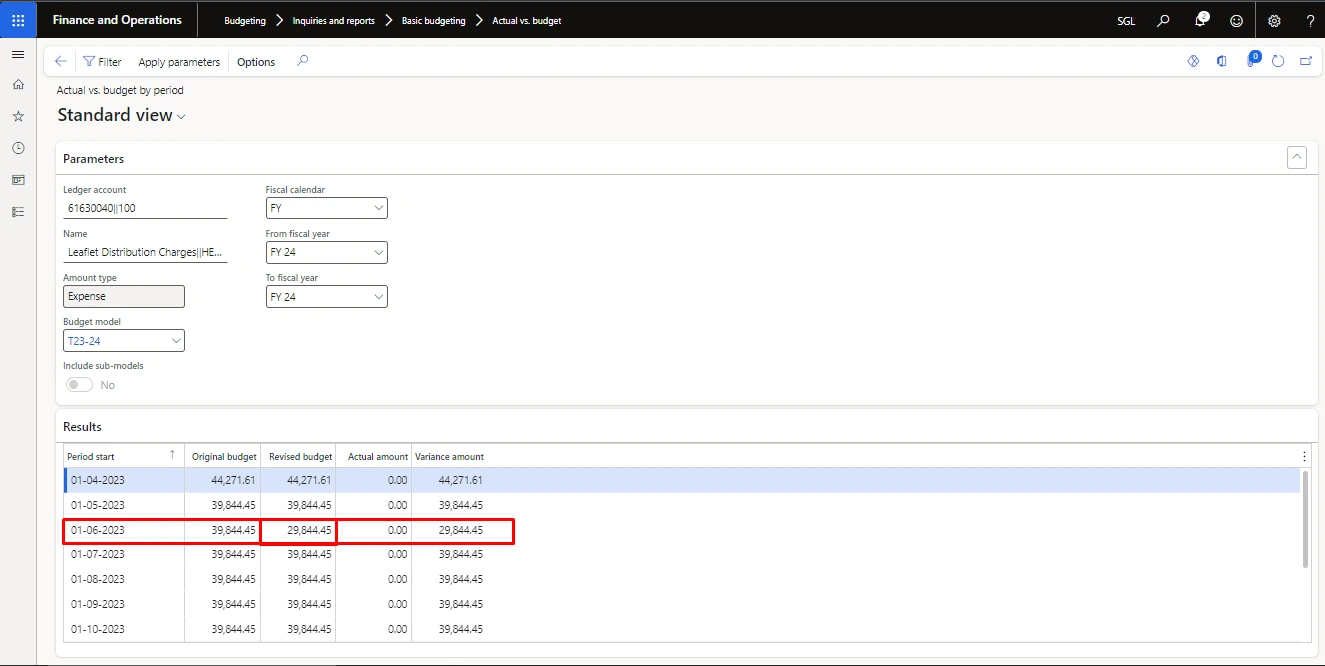
Task: Click the back arrow in the action pane
Action: [x=61, y=61]
